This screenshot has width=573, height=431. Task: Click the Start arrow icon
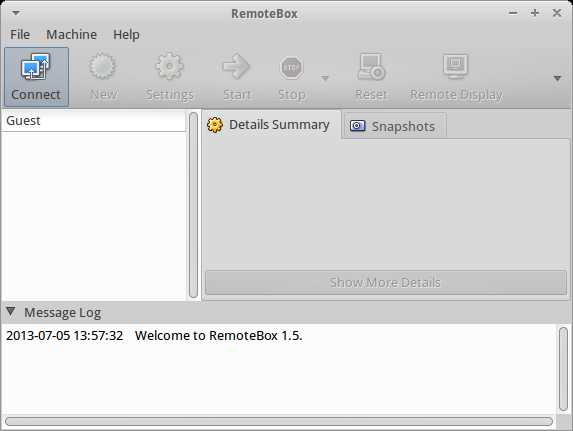click(x=236, y=66)
